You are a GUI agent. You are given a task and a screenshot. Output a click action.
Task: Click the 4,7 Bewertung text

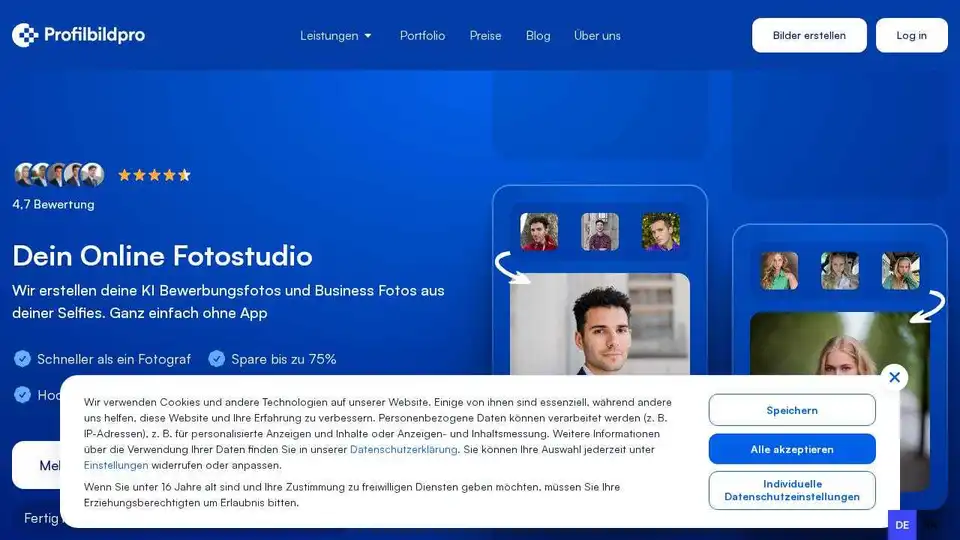53,204
